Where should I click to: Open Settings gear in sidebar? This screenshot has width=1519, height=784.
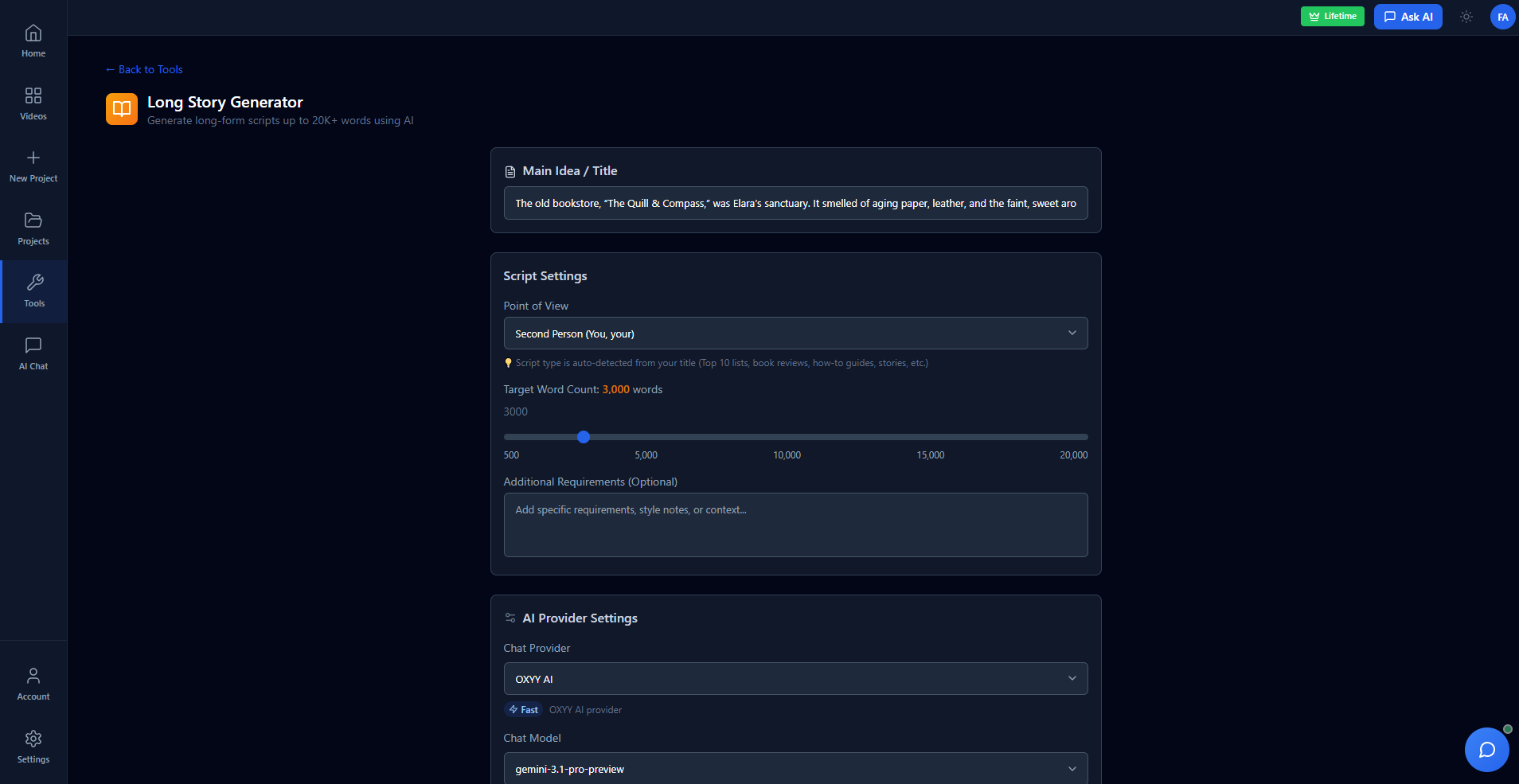click(x=33, y=747)
